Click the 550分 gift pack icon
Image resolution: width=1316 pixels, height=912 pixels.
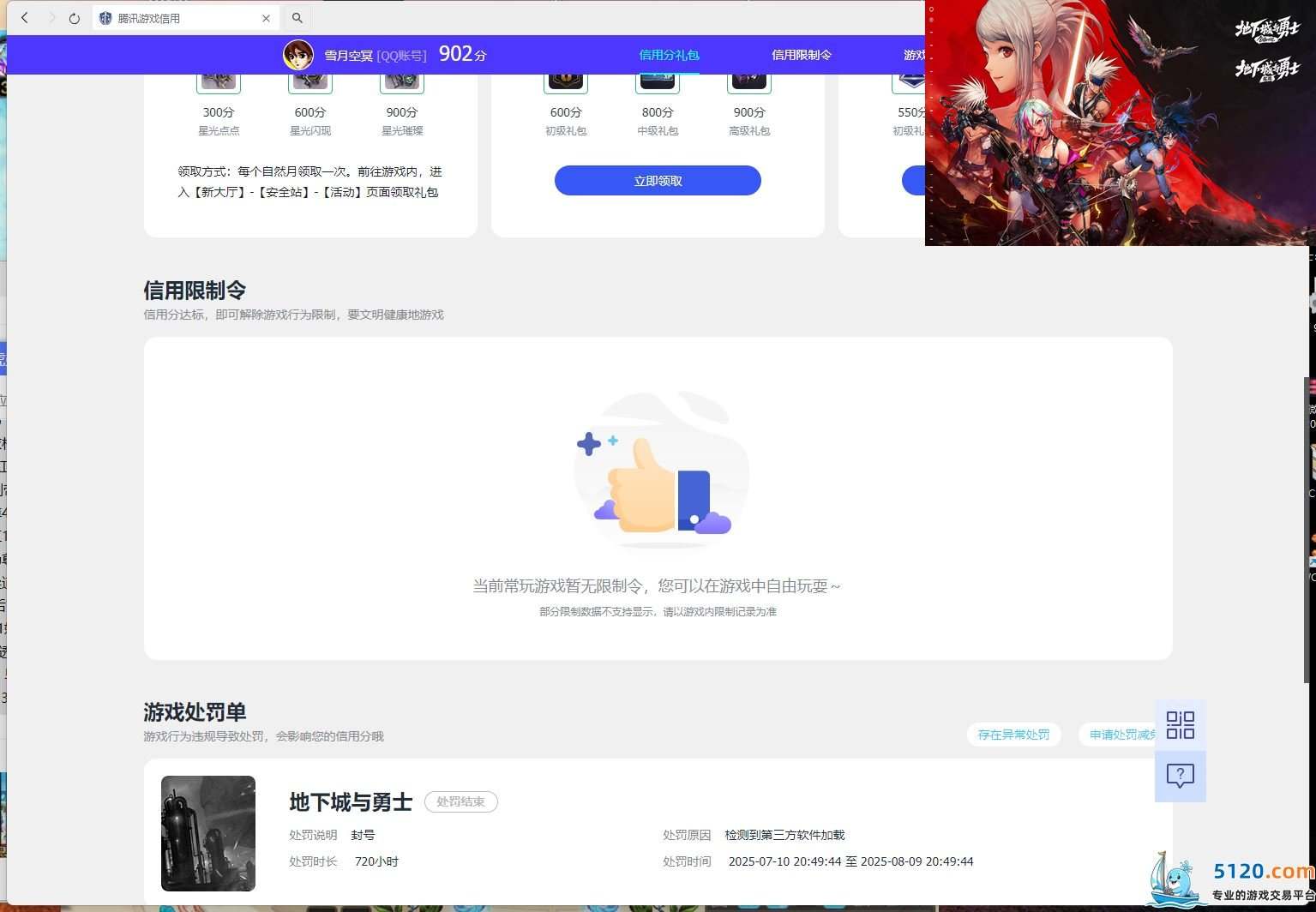[909, 82]
